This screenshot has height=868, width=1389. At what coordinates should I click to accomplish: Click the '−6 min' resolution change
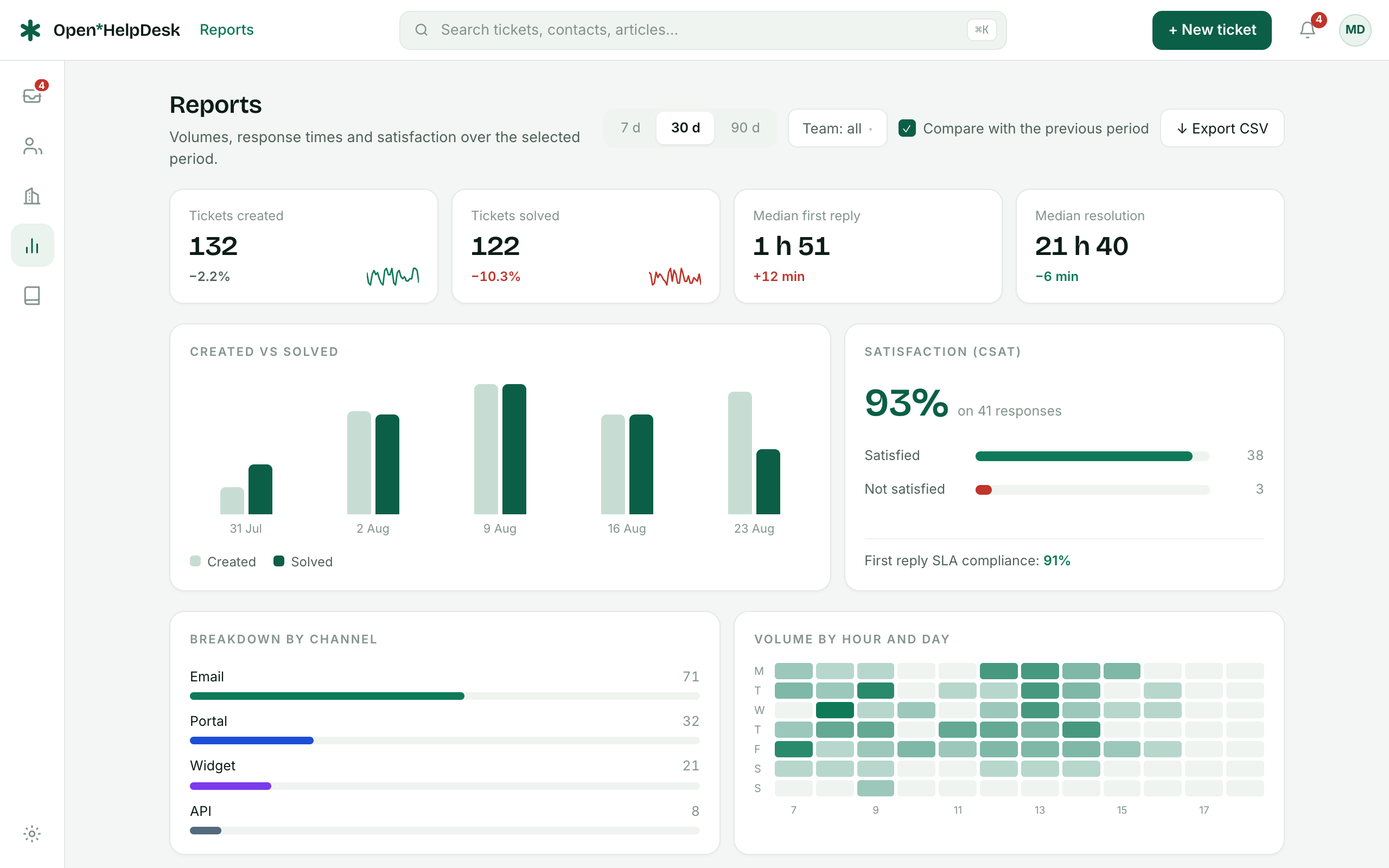tap(1057, 277)
